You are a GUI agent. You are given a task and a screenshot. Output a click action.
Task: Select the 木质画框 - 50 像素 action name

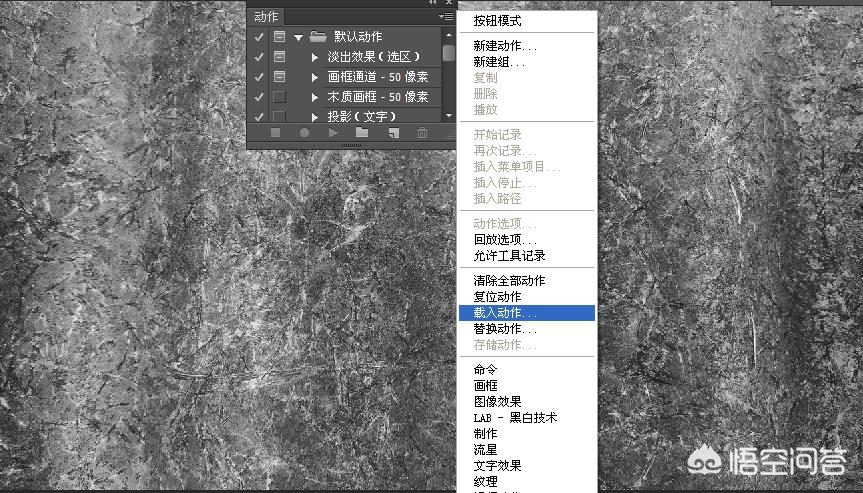click(x=378, y=97)
